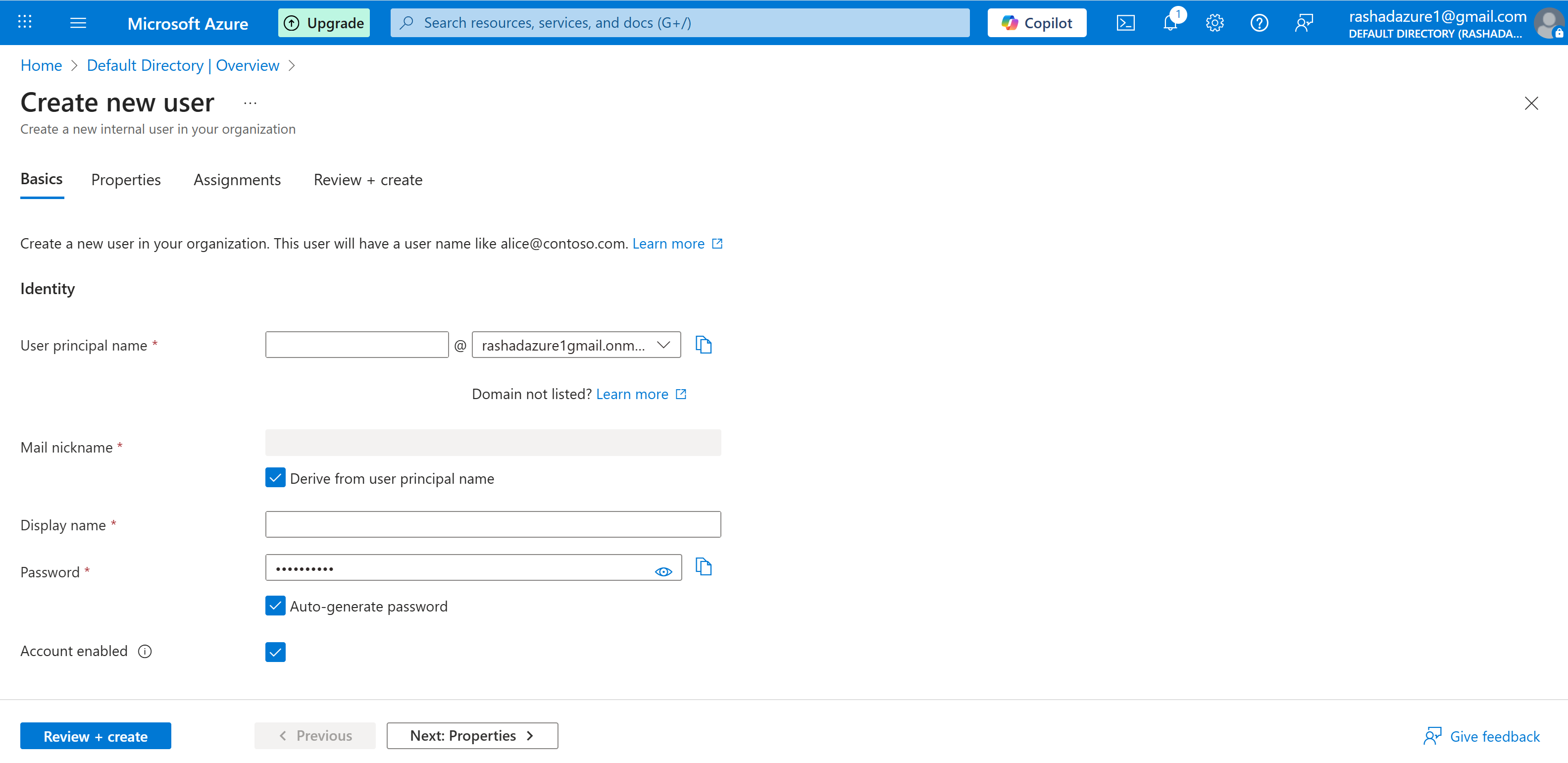
Task: Open the ellipsis menu beside Create new user
Action: [x=250, y=103]
